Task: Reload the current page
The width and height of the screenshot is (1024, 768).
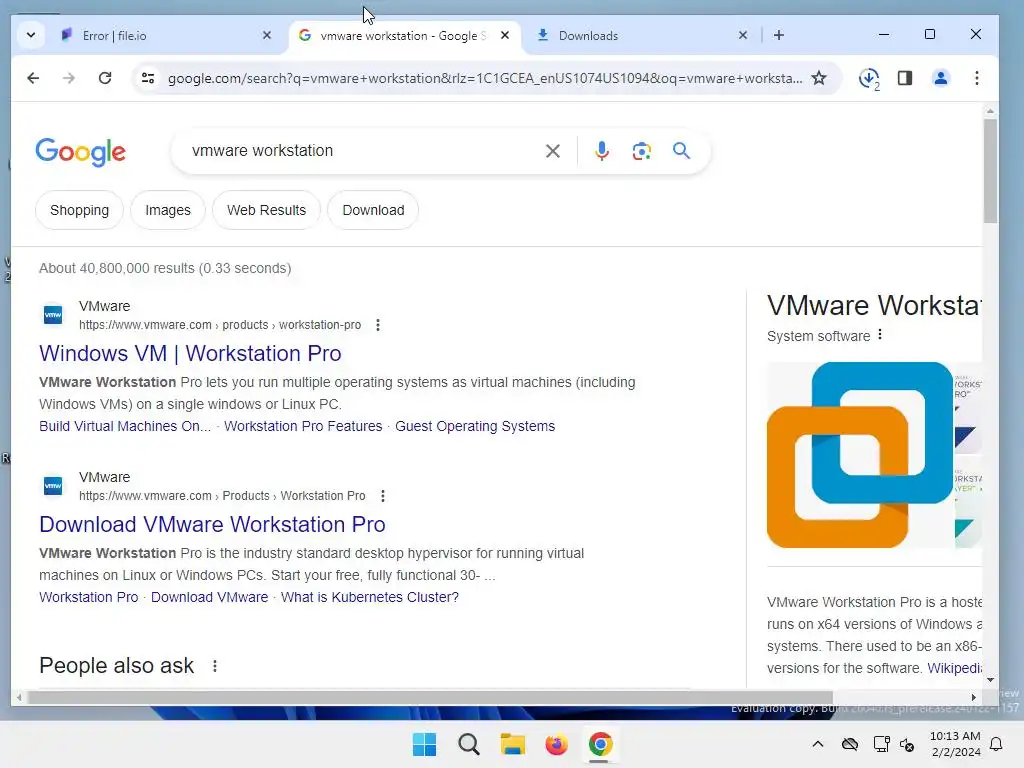Action: tap(104, 78)
